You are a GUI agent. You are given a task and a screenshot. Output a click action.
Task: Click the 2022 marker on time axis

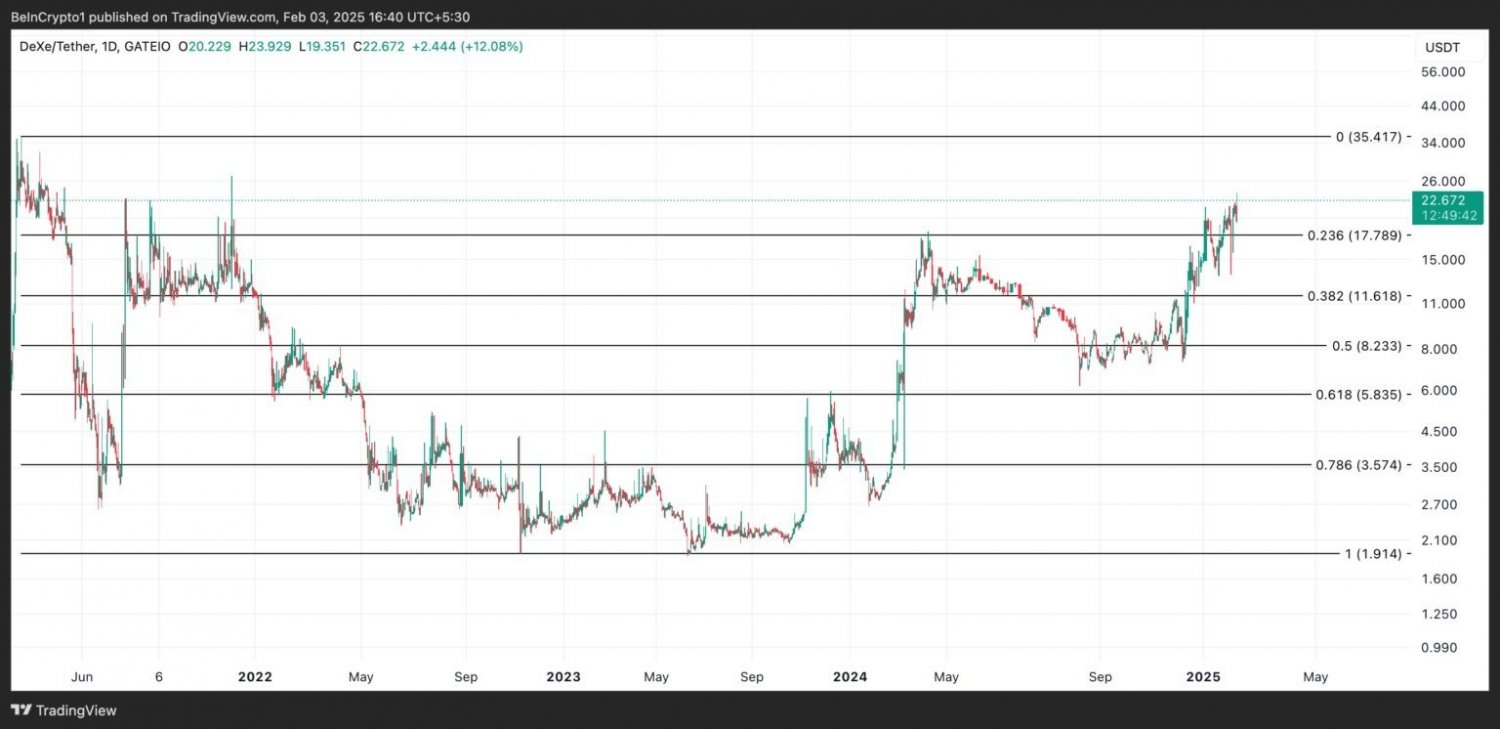pyautogui.click(x=254, y=677)
